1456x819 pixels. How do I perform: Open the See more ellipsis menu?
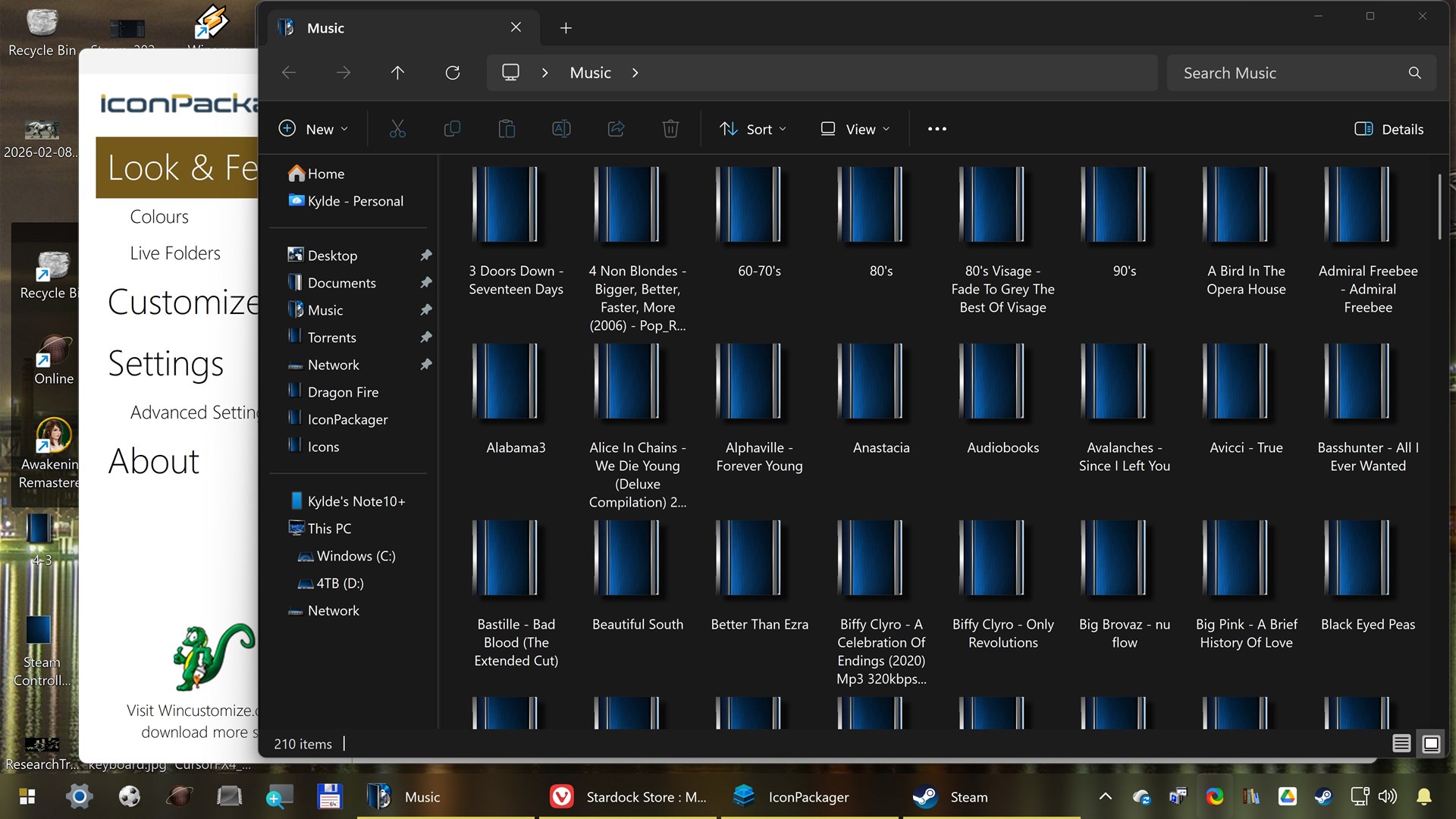click(x=937, y=129)
